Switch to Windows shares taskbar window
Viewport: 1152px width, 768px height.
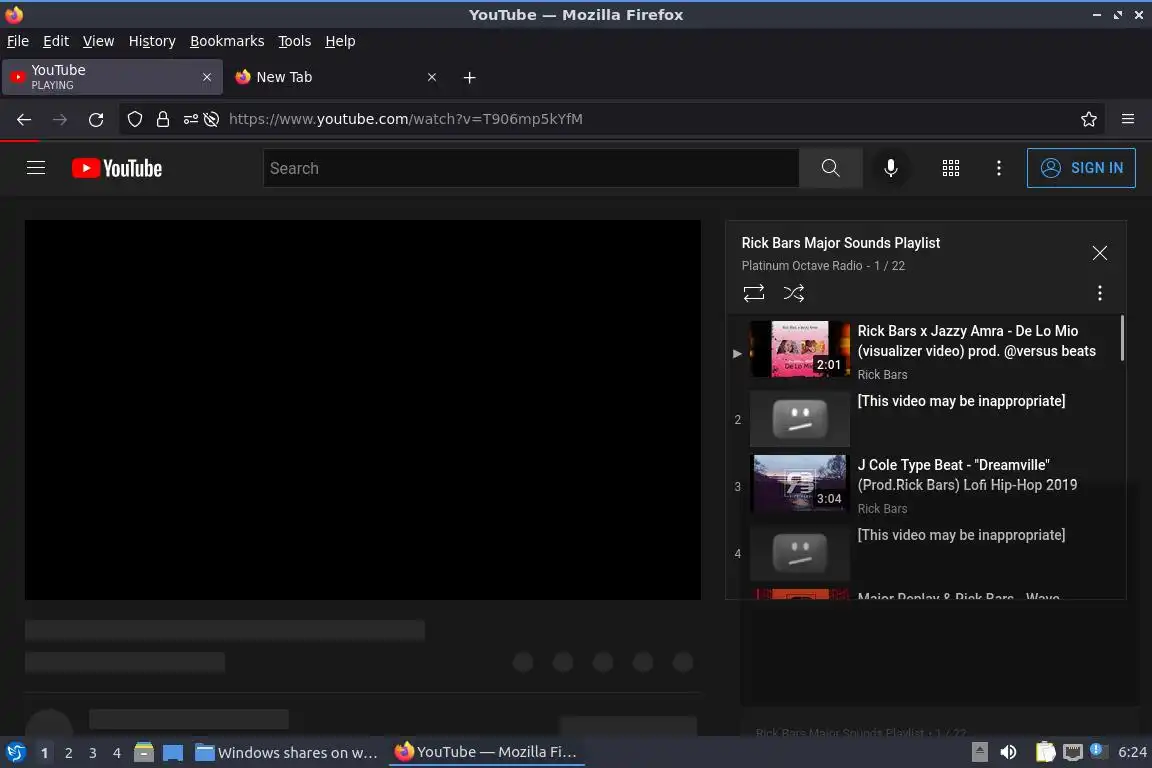pyautogui.click(x=287, y=753)
